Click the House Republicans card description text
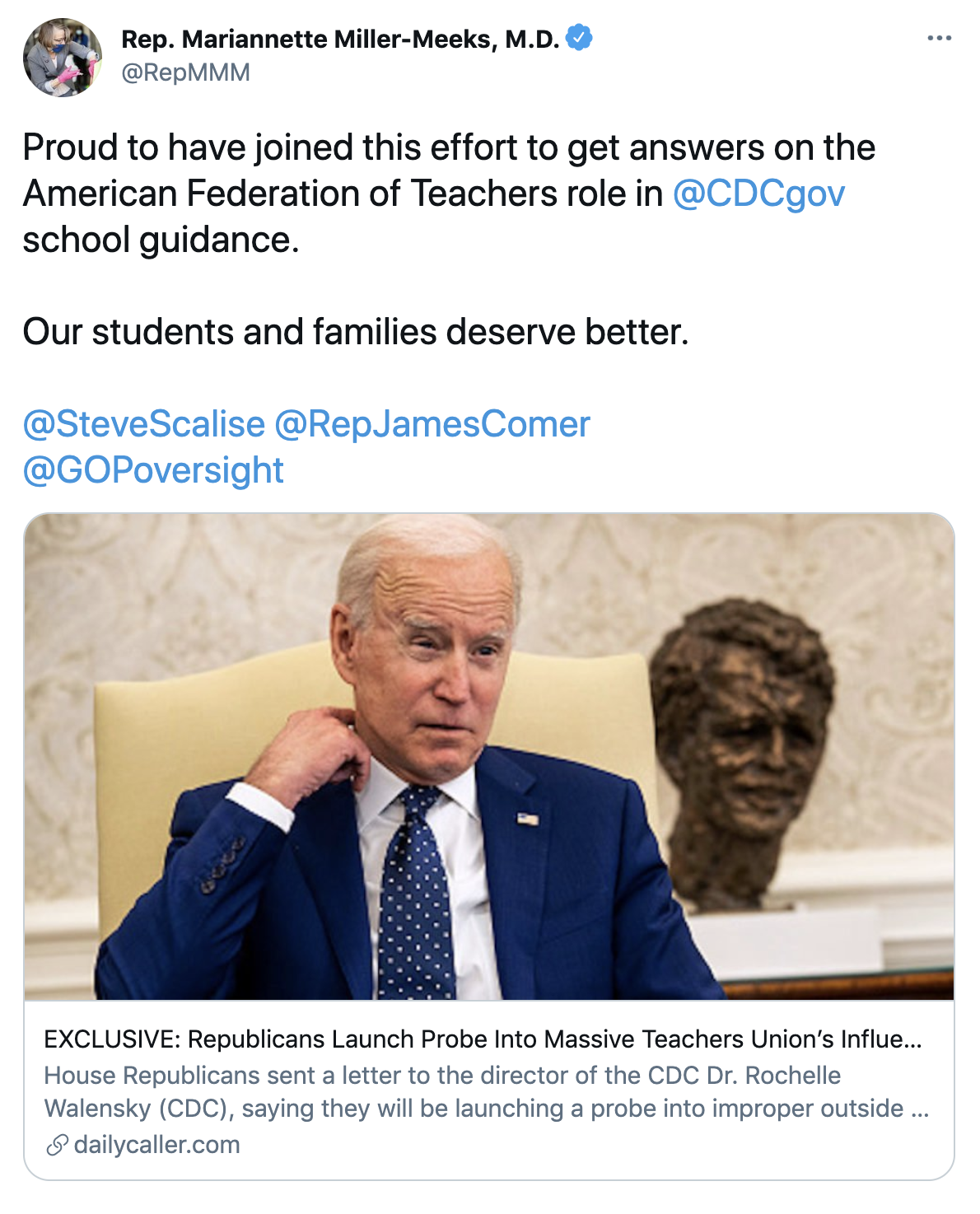The height and width of the screenshot is (1214, 980). click(486, 1091)
